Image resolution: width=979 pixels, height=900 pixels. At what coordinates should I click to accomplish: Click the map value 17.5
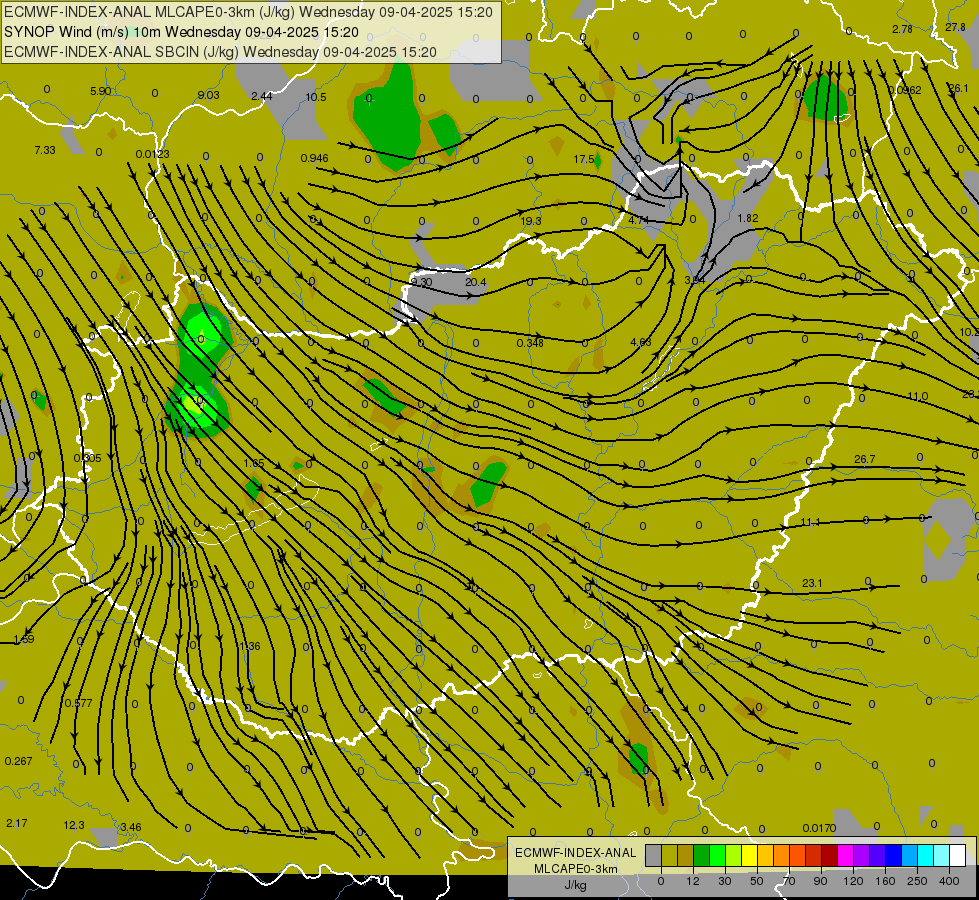coord(584,159)
